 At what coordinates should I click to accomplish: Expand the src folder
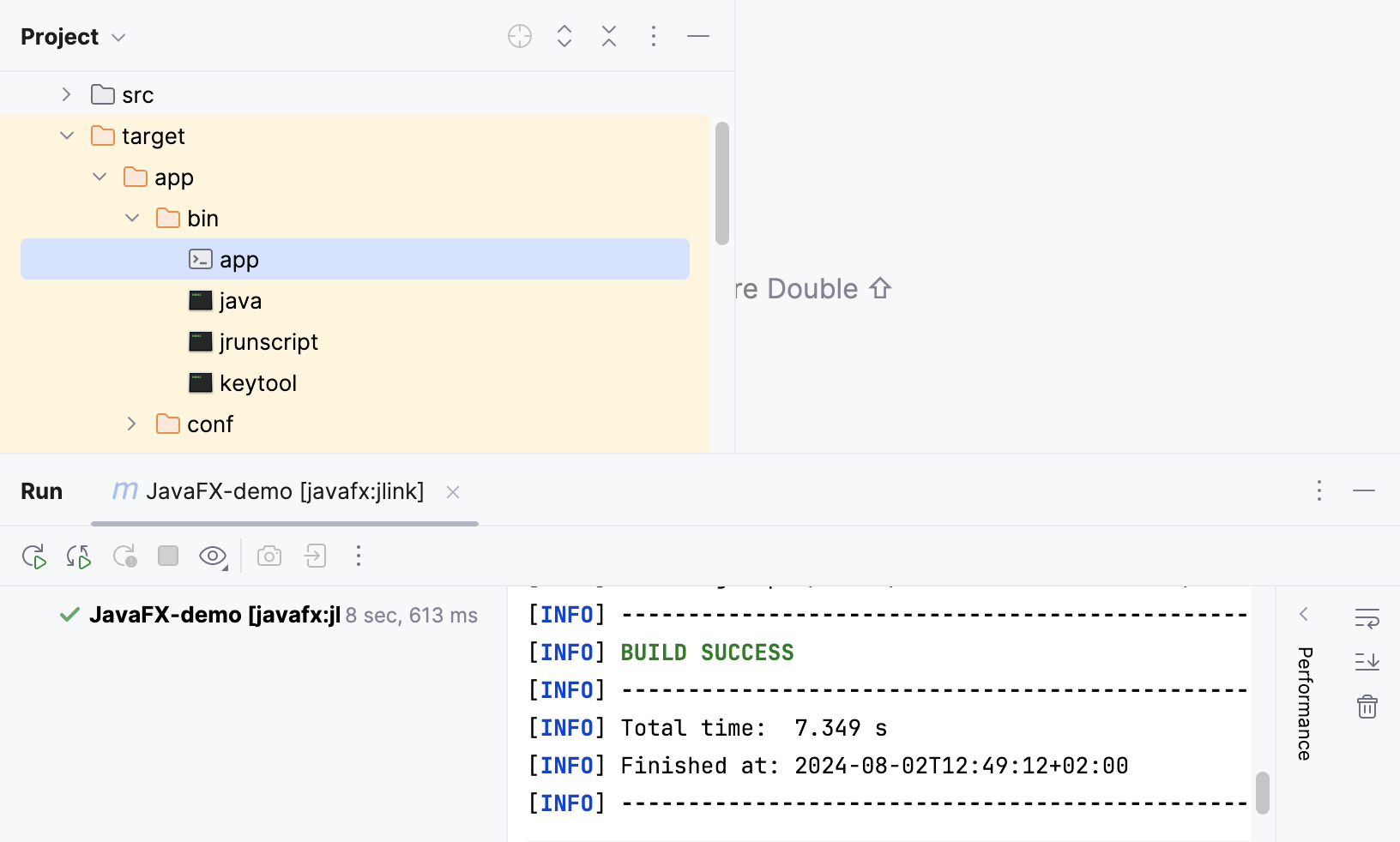click(x=67, y=94)
